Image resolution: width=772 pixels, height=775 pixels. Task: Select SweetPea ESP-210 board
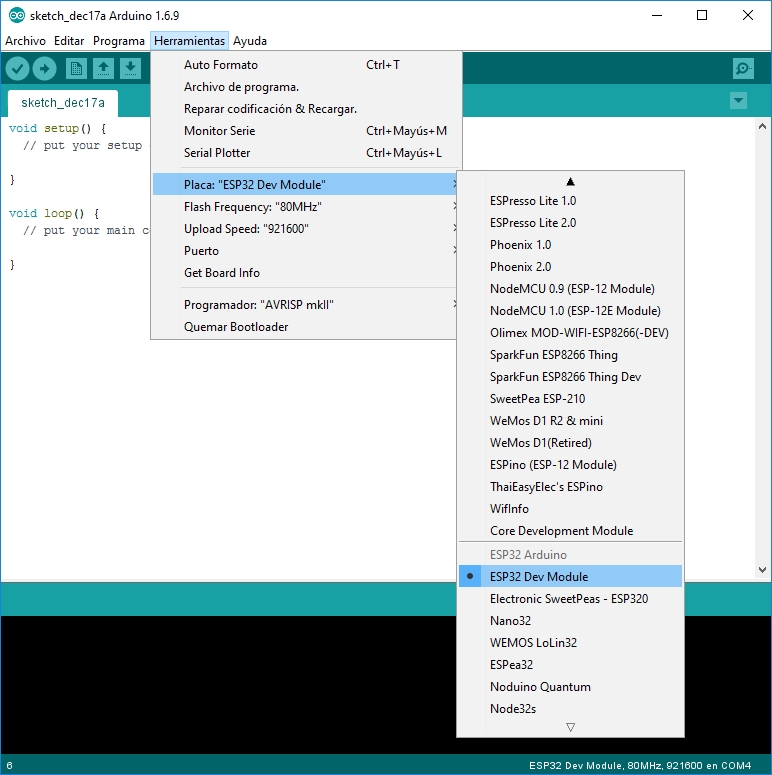[x=570, y=399]
